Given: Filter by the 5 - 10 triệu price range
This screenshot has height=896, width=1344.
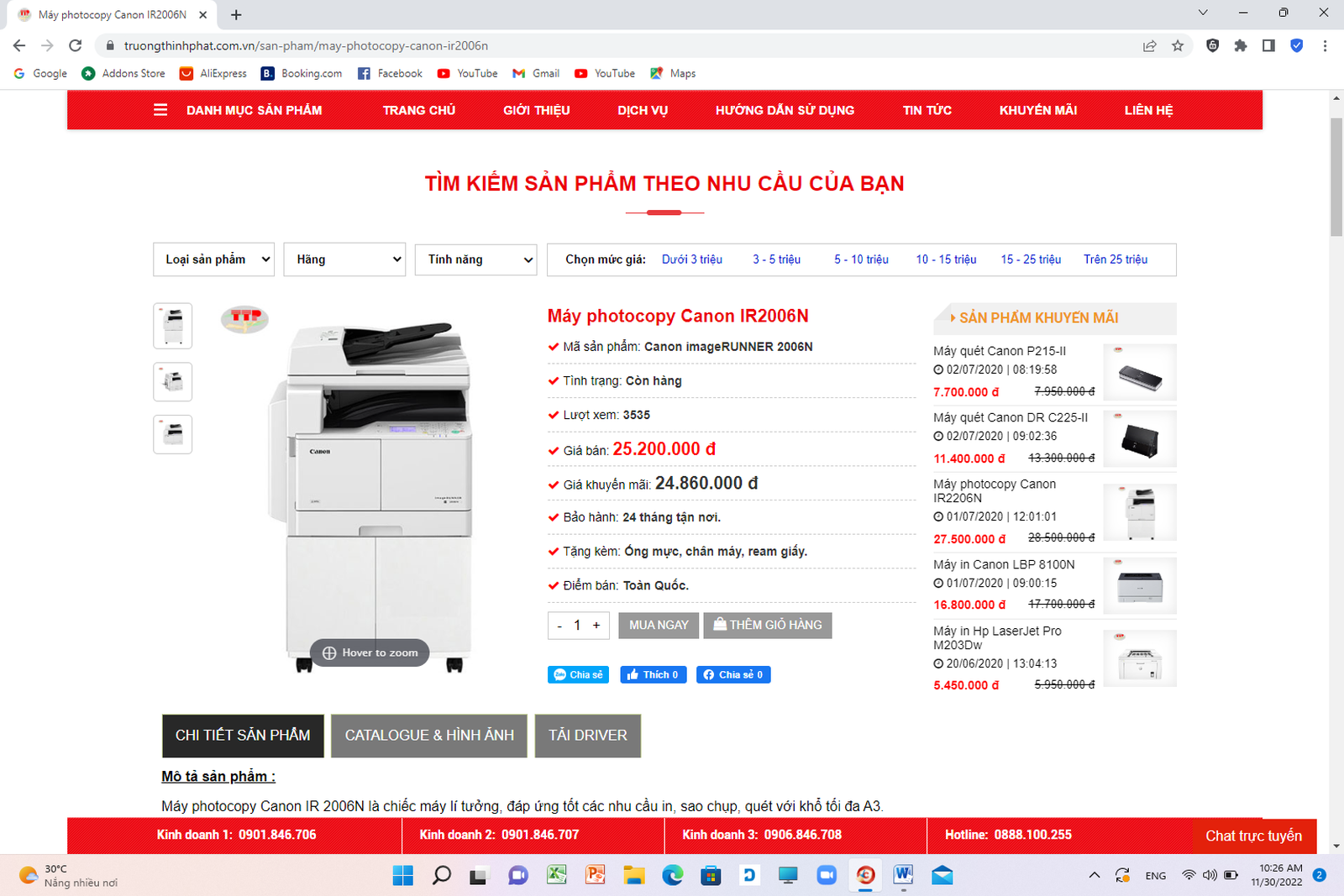Looking at the screenshot, I should [861, 259].
